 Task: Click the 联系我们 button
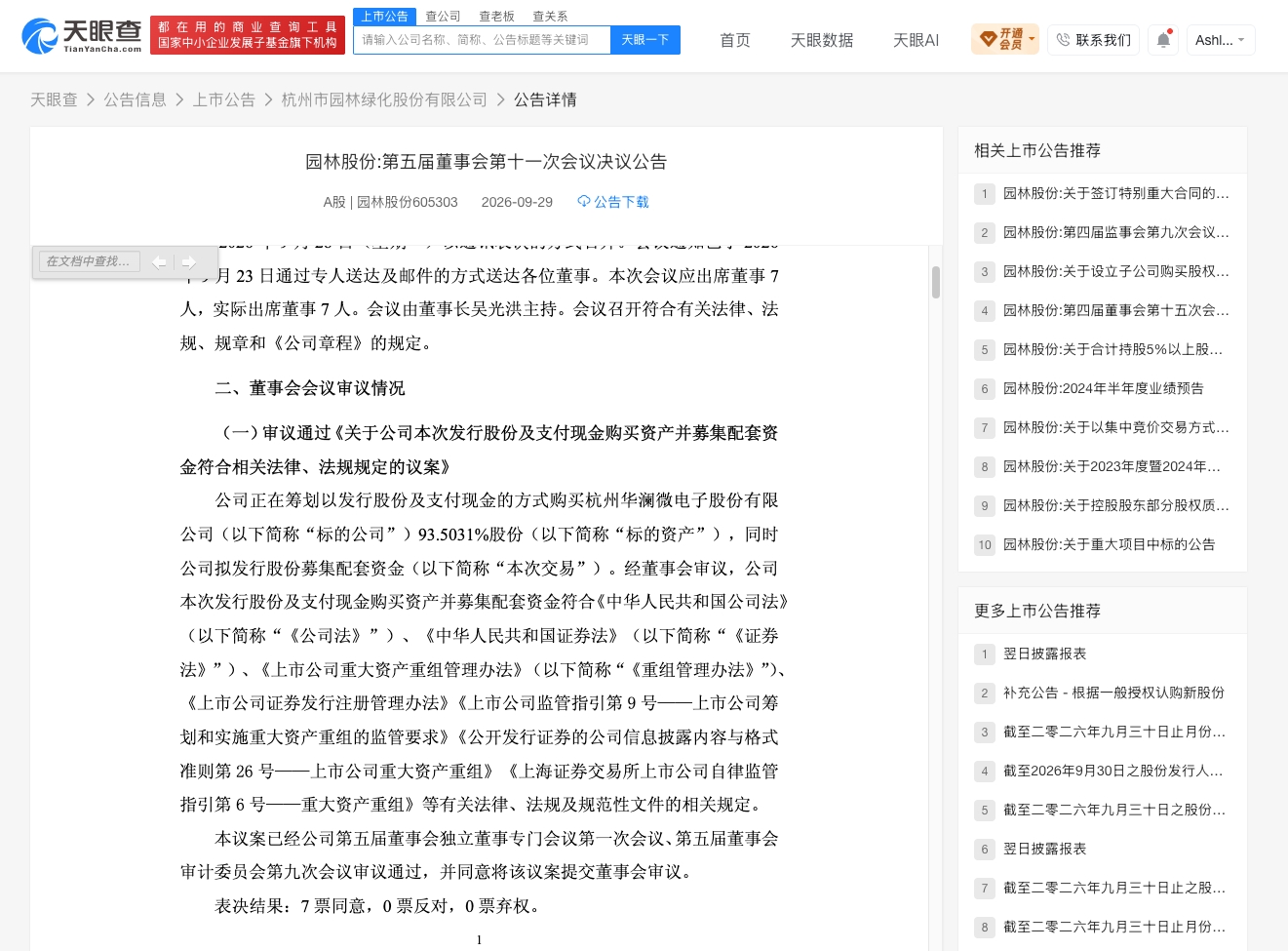tap(1093, 40)
